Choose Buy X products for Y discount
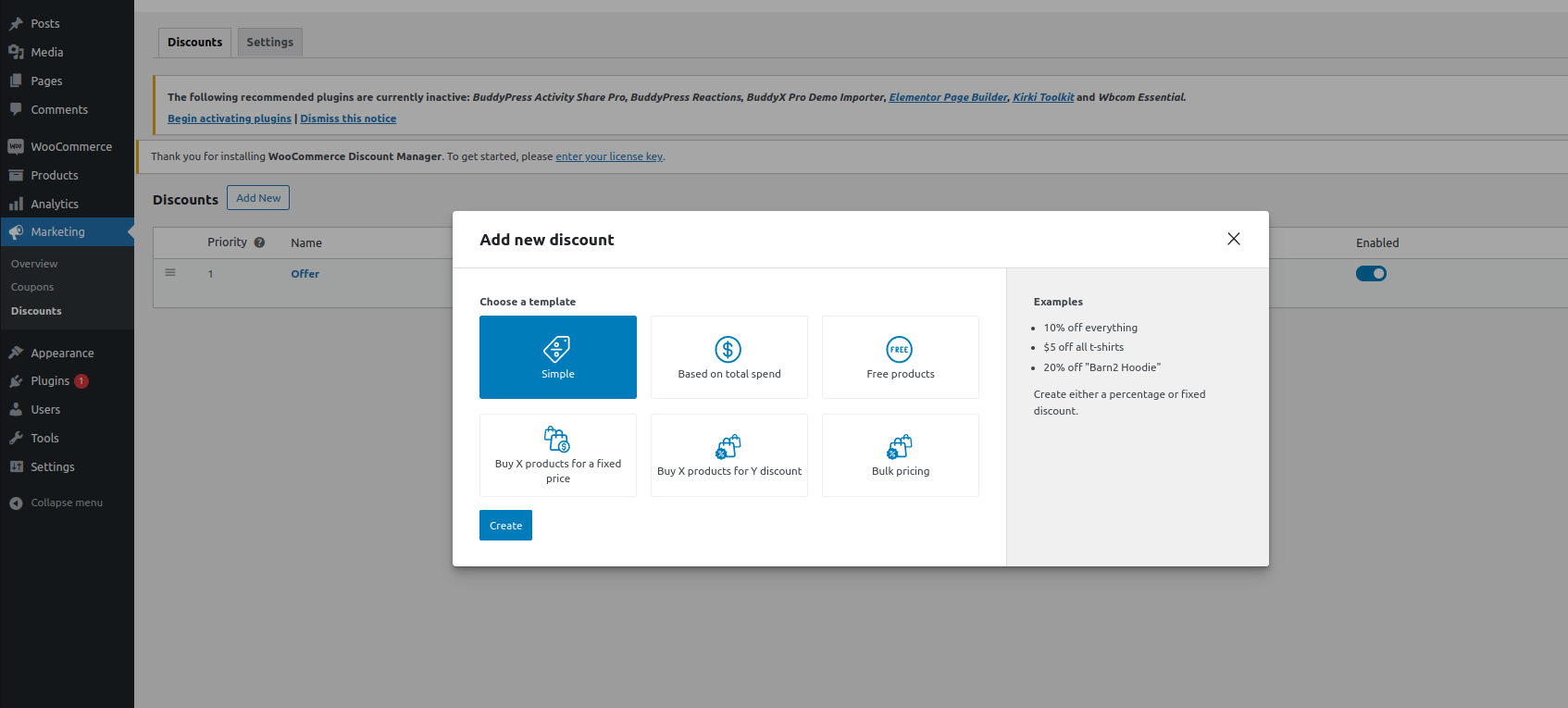This screenshot has width=1568, height=708. coord(728,455)
